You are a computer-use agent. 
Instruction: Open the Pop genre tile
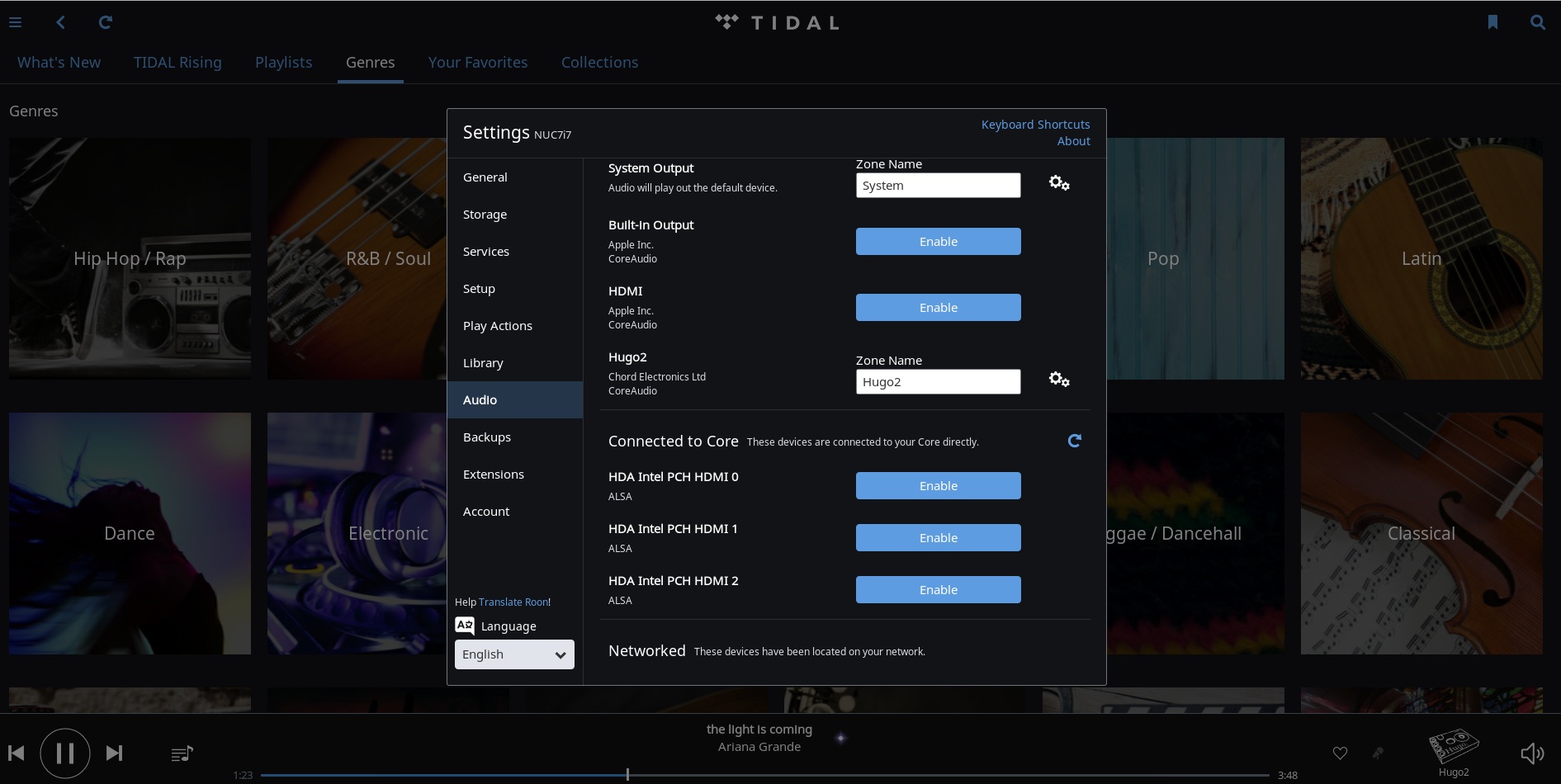(1195, 258)
